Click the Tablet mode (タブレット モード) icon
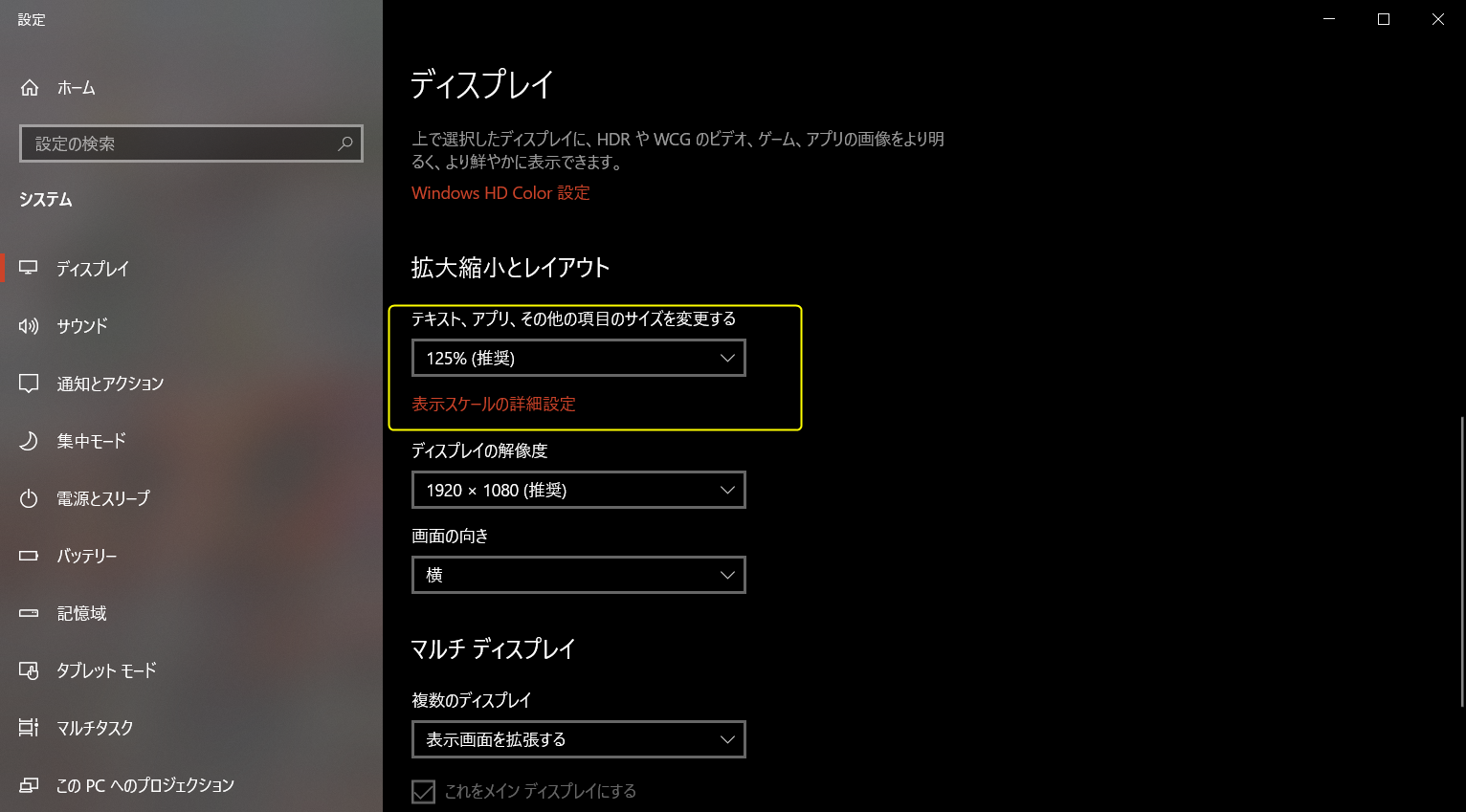Screen dimensions: 1466x812 [29, 670]
